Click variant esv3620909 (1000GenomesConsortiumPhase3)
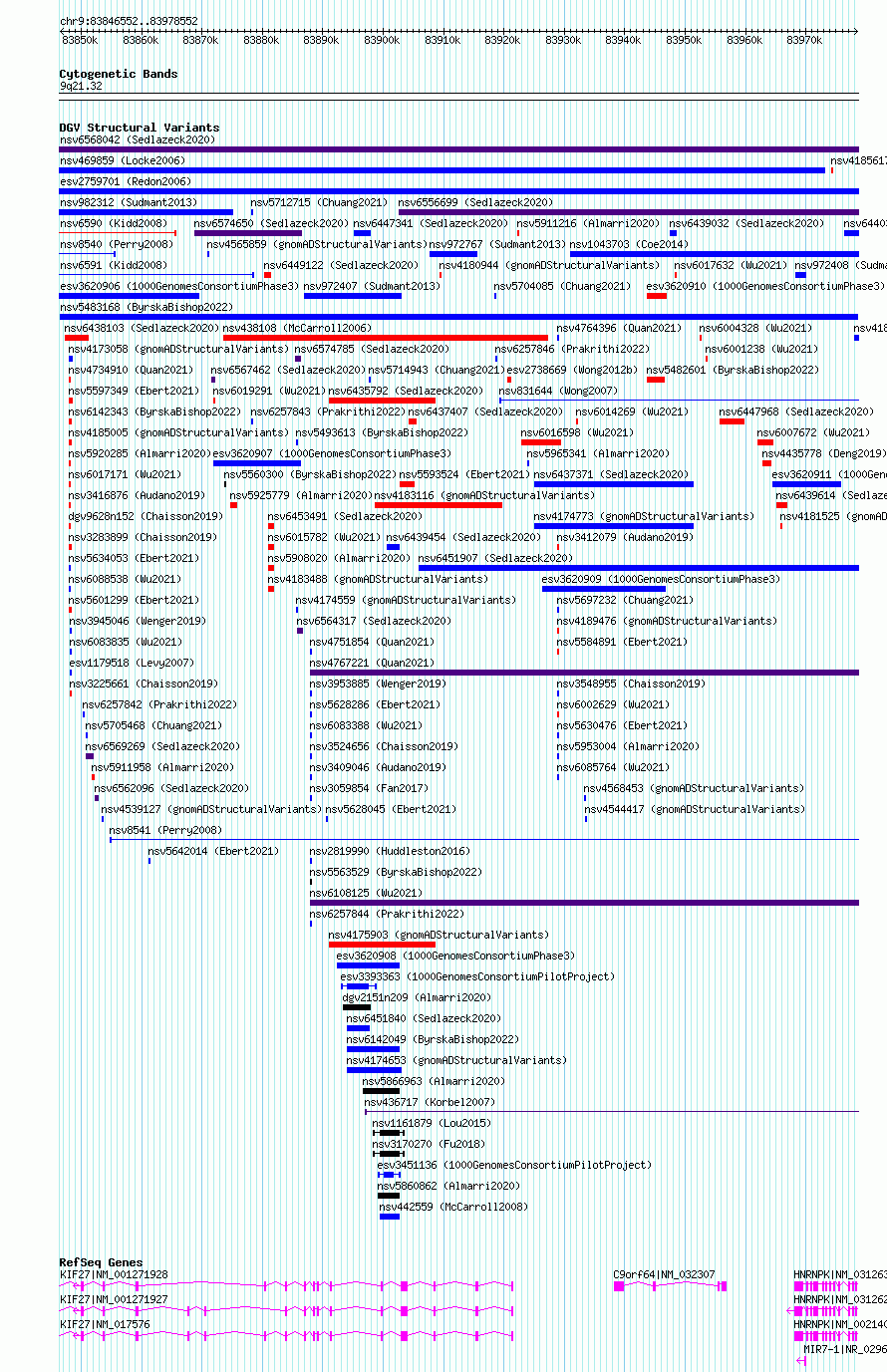This screenshot has height=1372, width=887. (x=661, y=579)
